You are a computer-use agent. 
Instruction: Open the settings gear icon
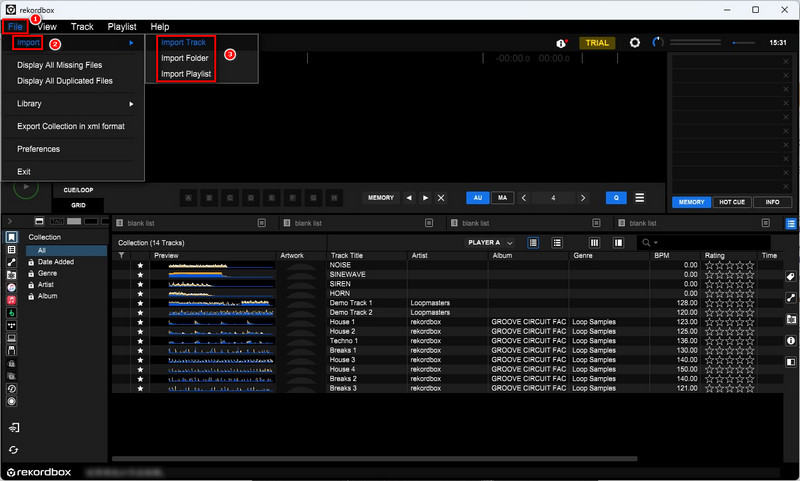[634, 43]
